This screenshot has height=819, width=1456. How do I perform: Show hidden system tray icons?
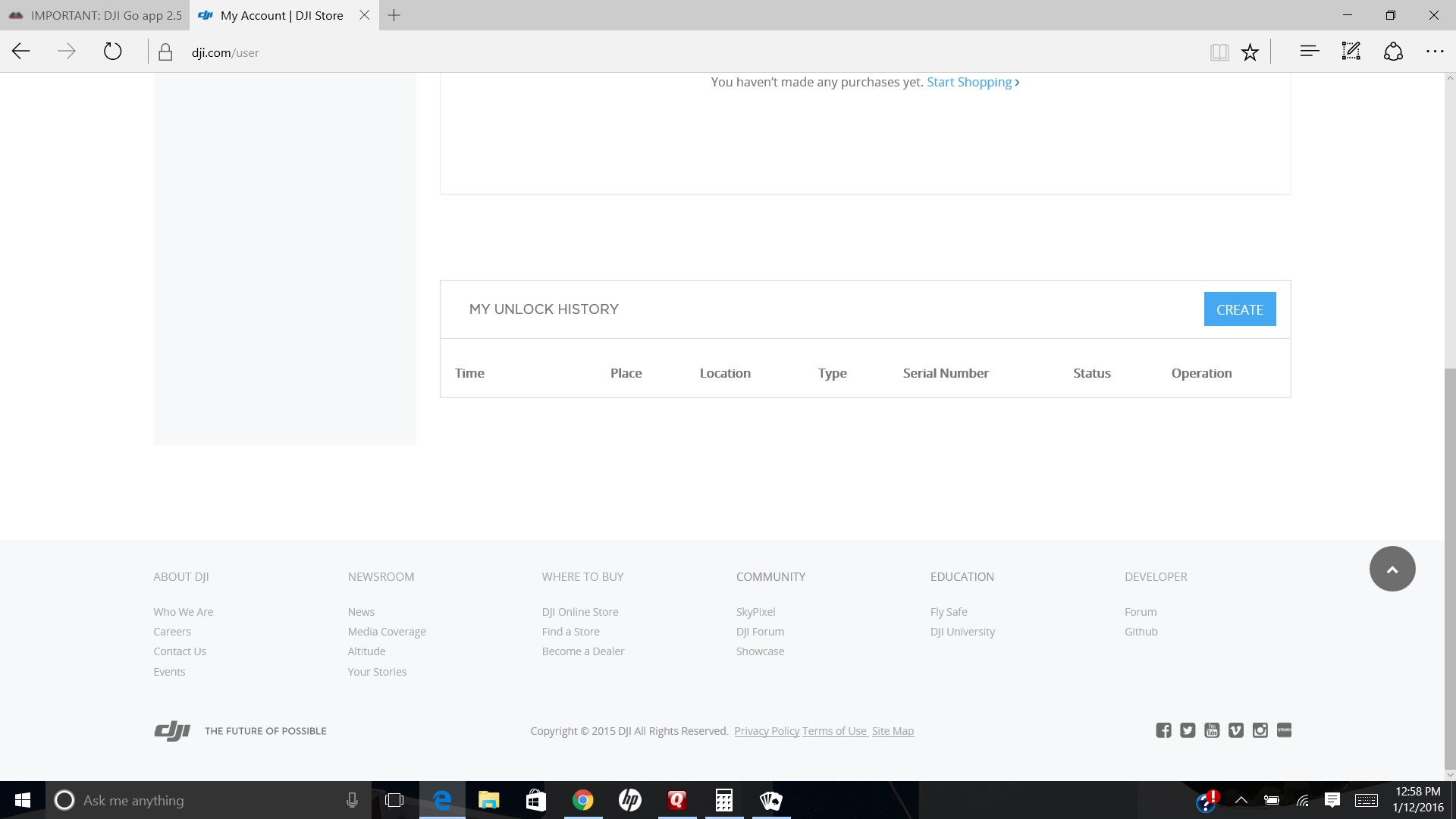click(1241, 800)
